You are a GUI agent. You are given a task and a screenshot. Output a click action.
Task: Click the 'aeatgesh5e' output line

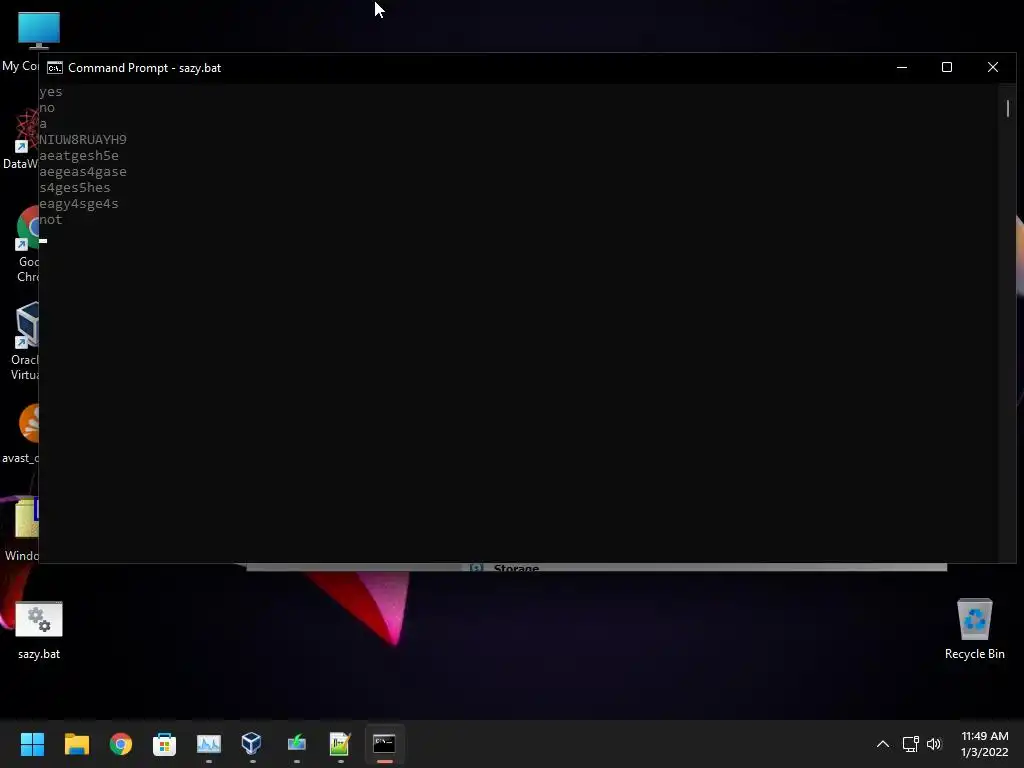(x=79, y=155)
